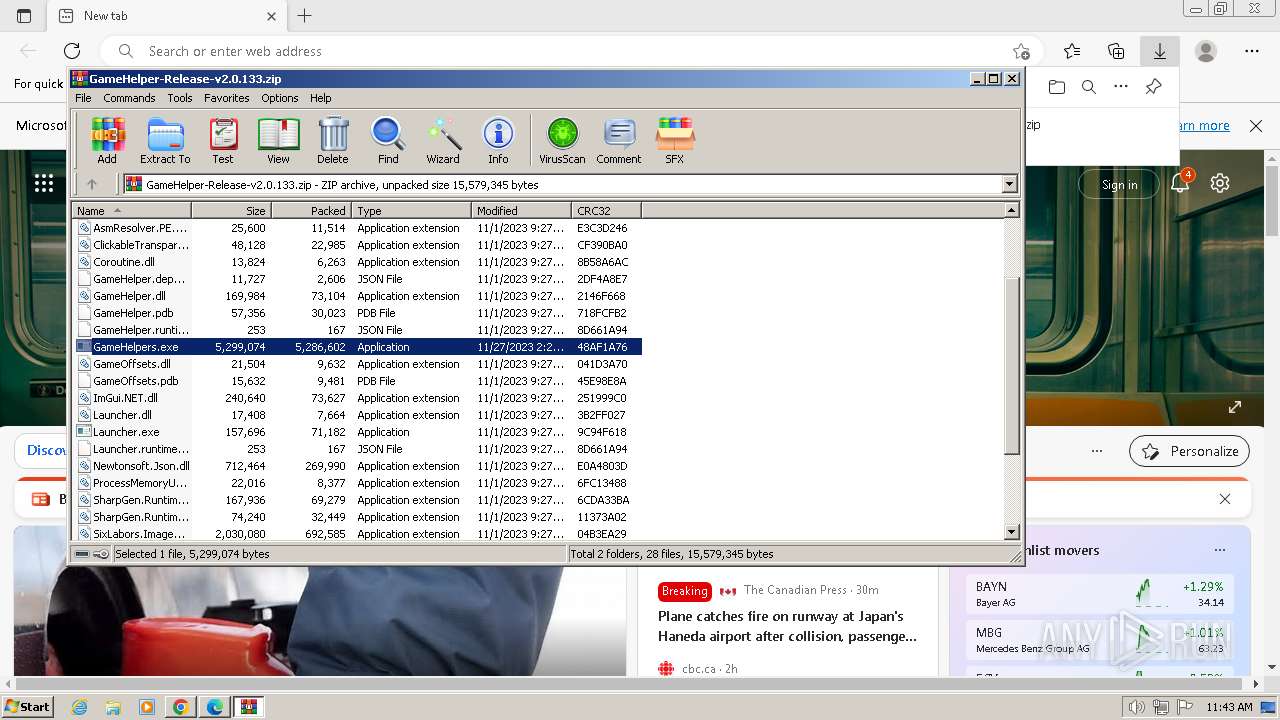Open the File menu

83,98
